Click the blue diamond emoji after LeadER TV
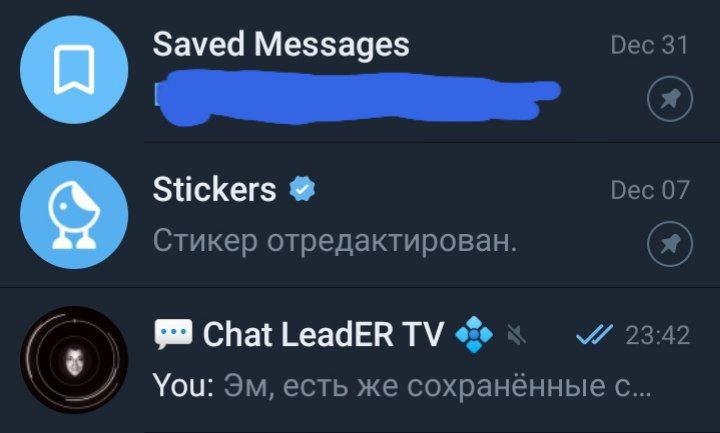 click(x=474, y=334)
